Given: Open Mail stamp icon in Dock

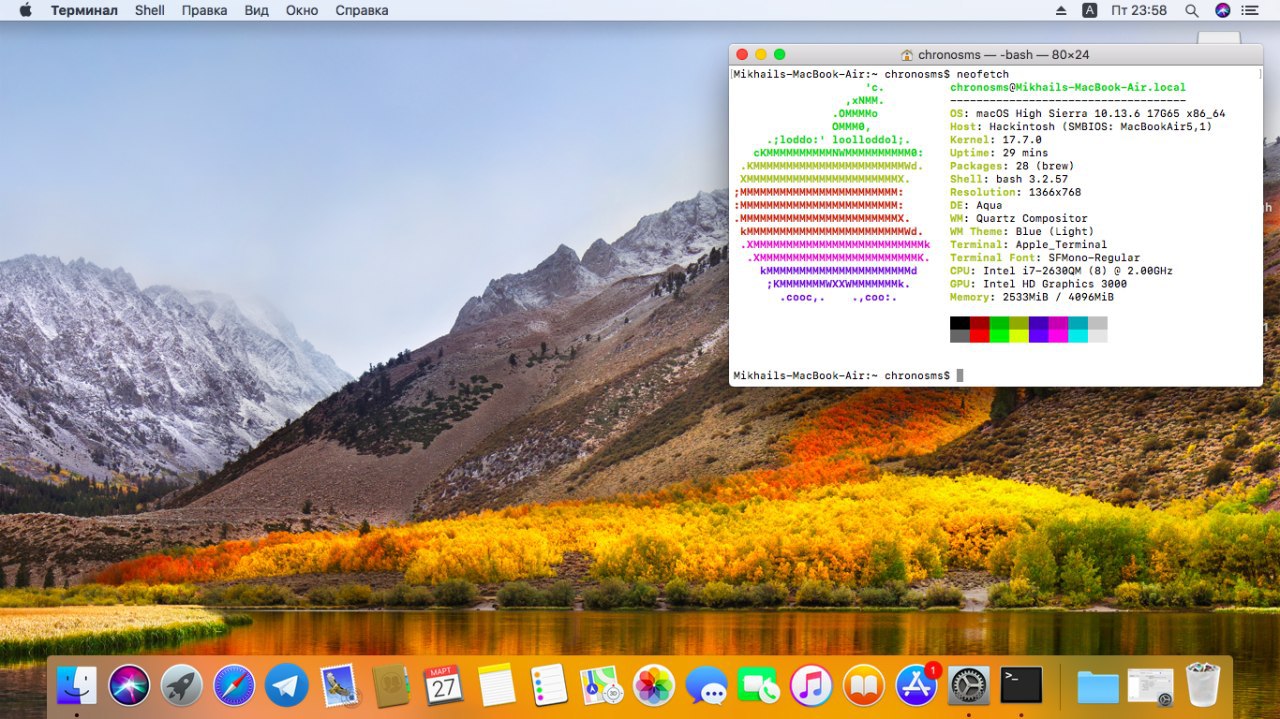Looking at the screenshot, I should (339, 685).
